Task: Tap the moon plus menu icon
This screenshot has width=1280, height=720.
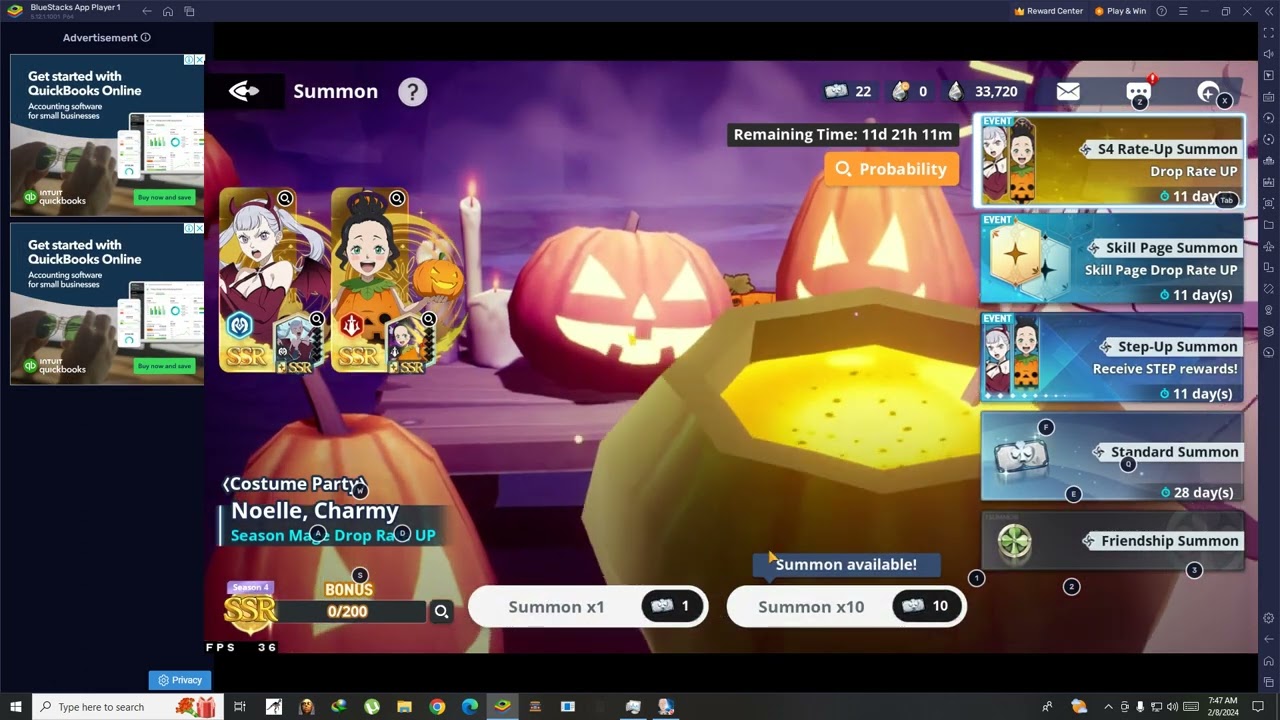Action: 1209,92
